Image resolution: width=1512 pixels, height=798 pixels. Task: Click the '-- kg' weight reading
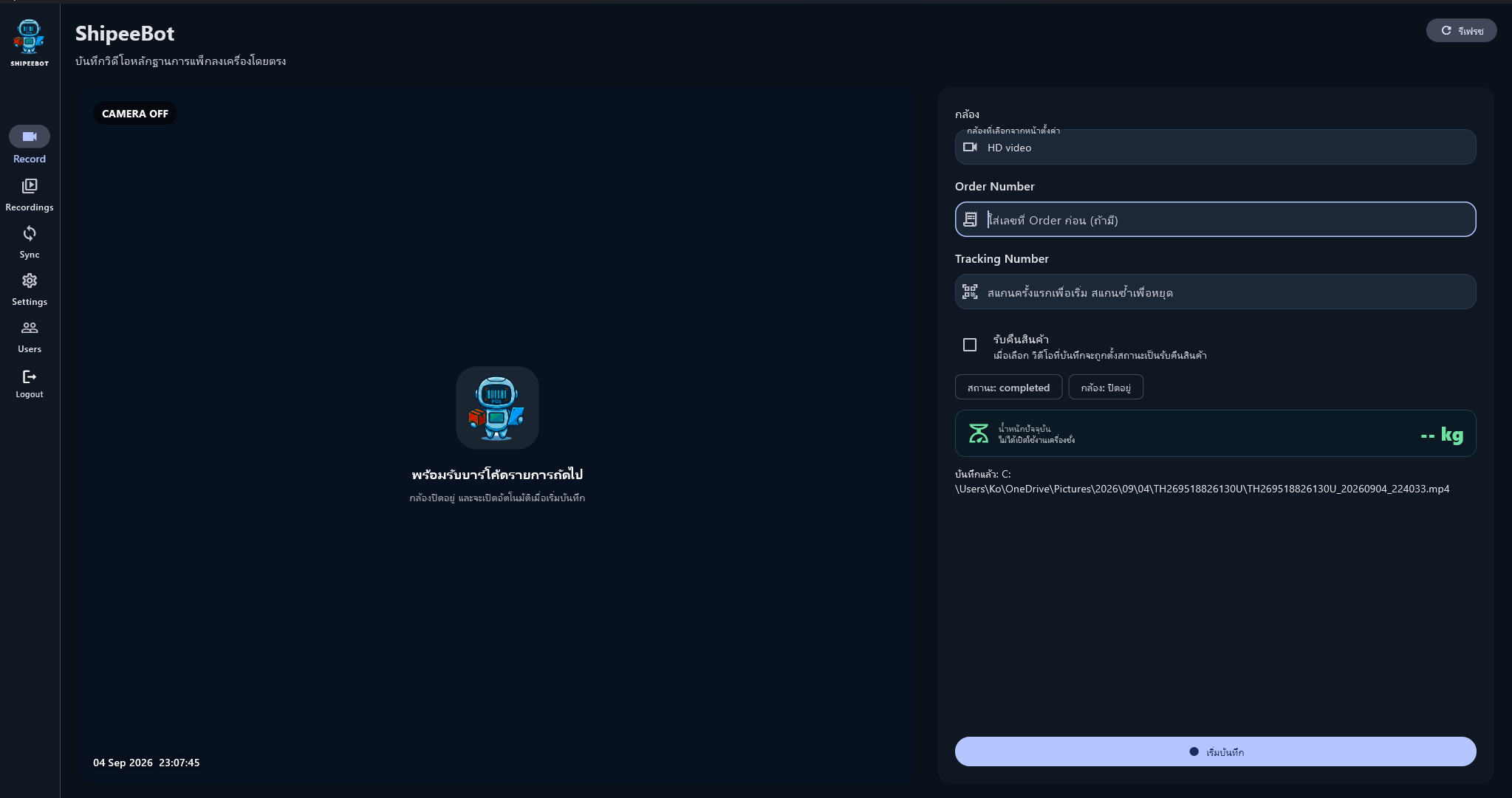1441,434
